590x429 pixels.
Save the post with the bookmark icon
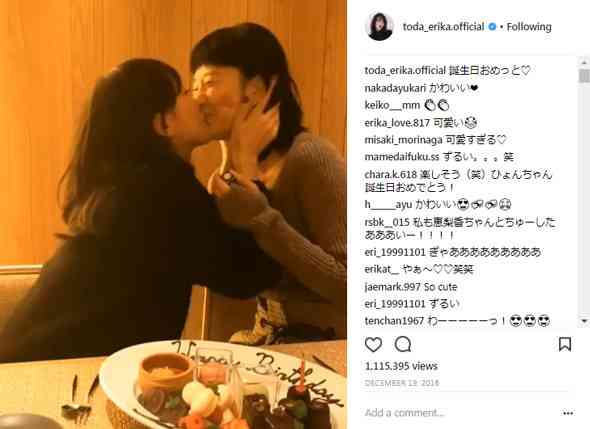[565, 344]
